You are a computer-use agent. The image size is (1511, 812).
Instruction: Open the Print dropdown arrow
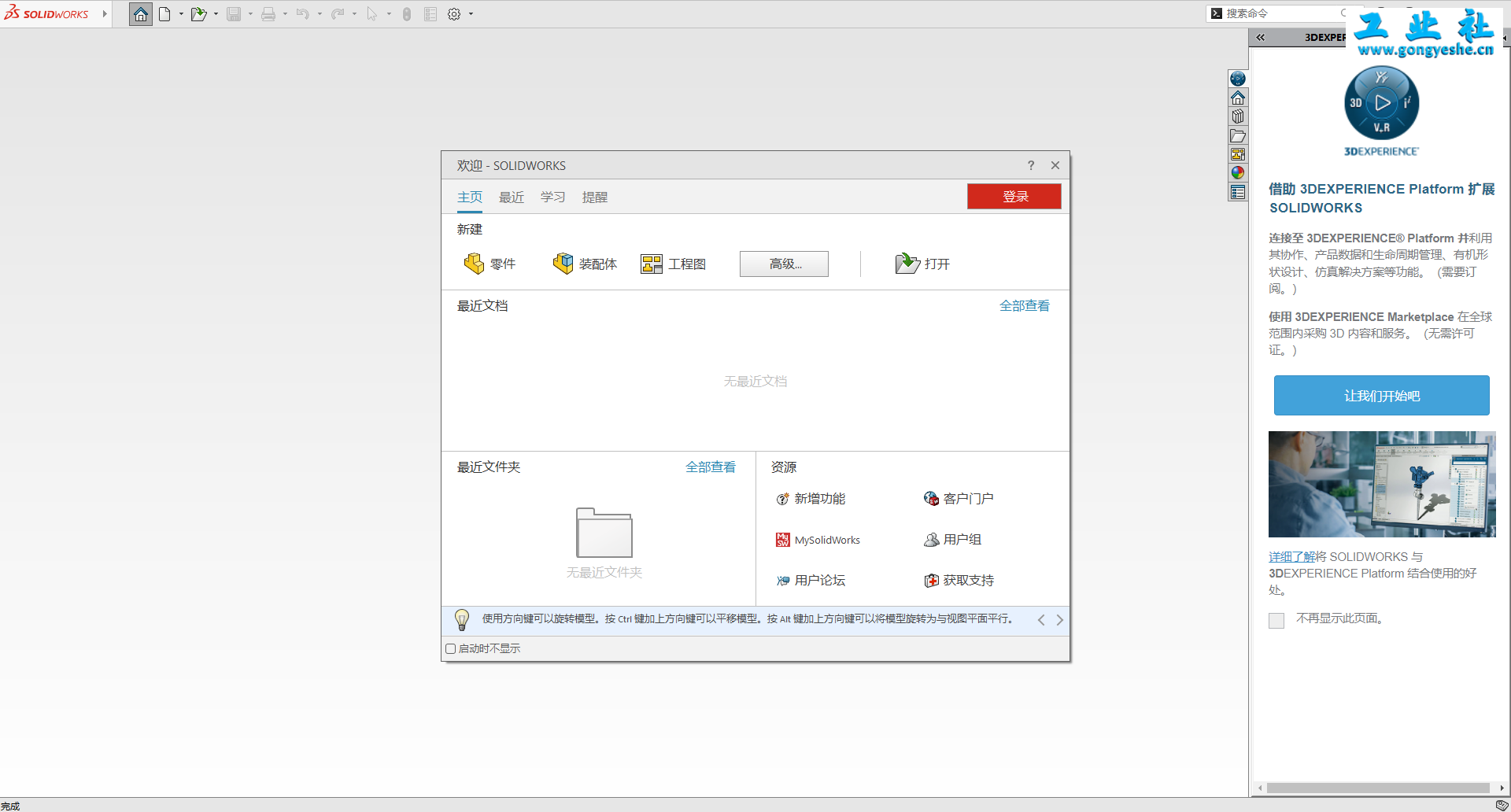coord(285,14)
